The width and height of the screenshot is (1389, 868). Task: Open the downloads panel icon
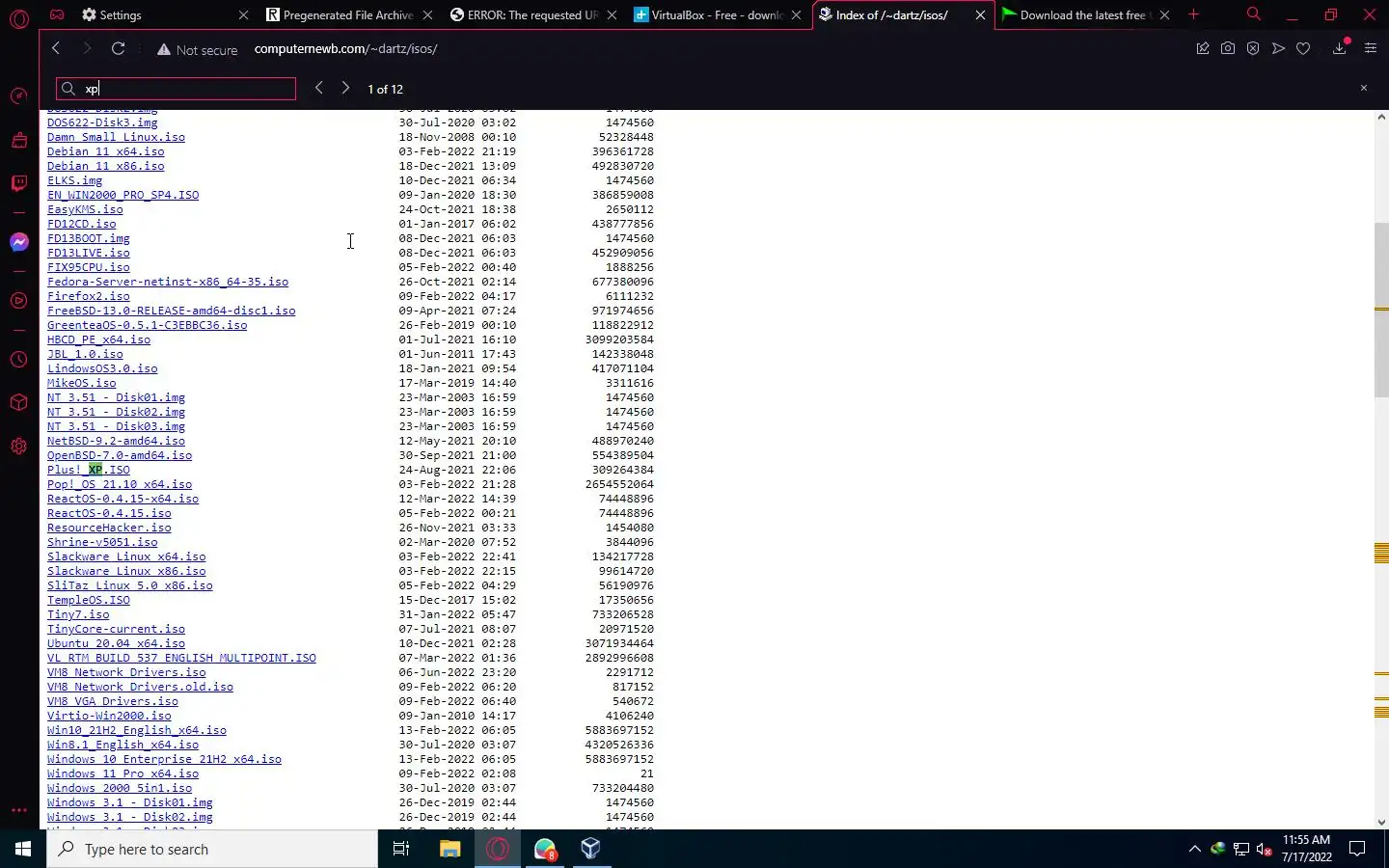(1340, 48)
